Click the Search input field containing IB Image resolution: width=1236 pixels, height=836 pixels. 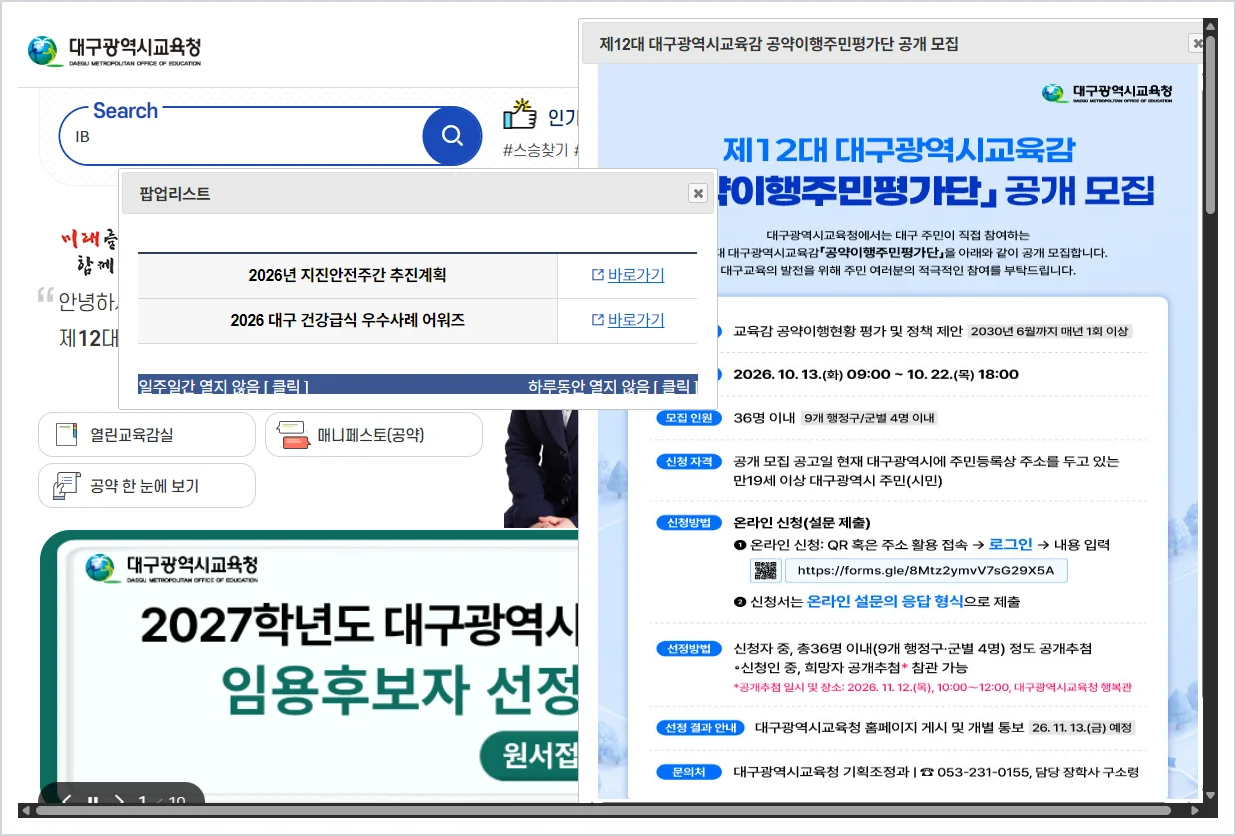point(242,136)
